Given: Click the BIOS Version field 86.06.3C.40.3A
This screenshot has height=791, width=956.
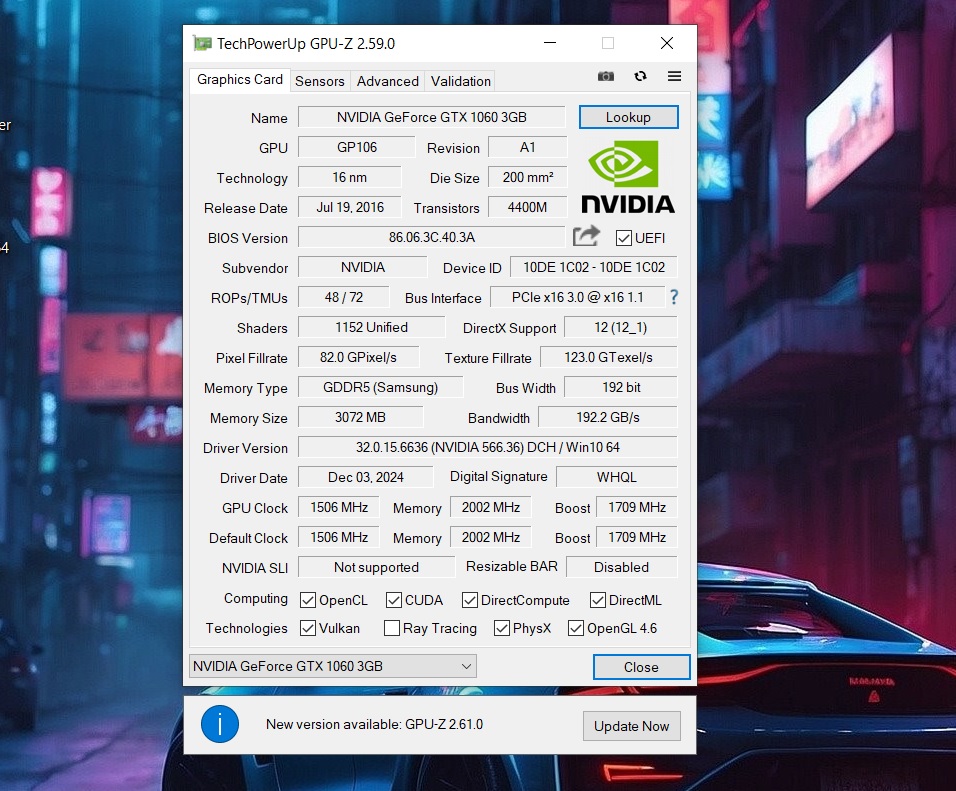Looking at the screenshot, I should 432,237.
